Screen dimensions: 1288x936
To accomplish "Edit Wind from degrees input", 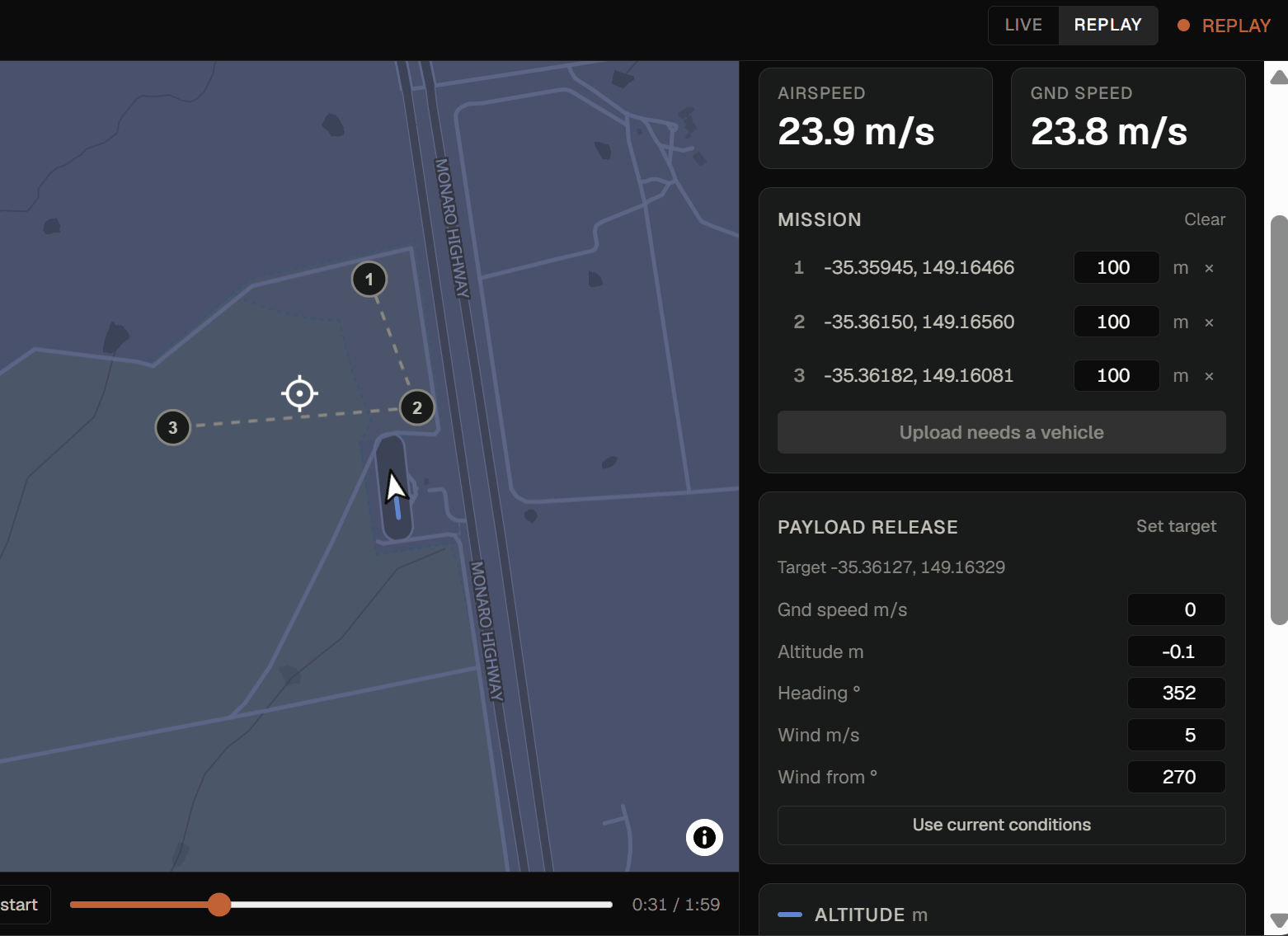I will pos(1176,777).
